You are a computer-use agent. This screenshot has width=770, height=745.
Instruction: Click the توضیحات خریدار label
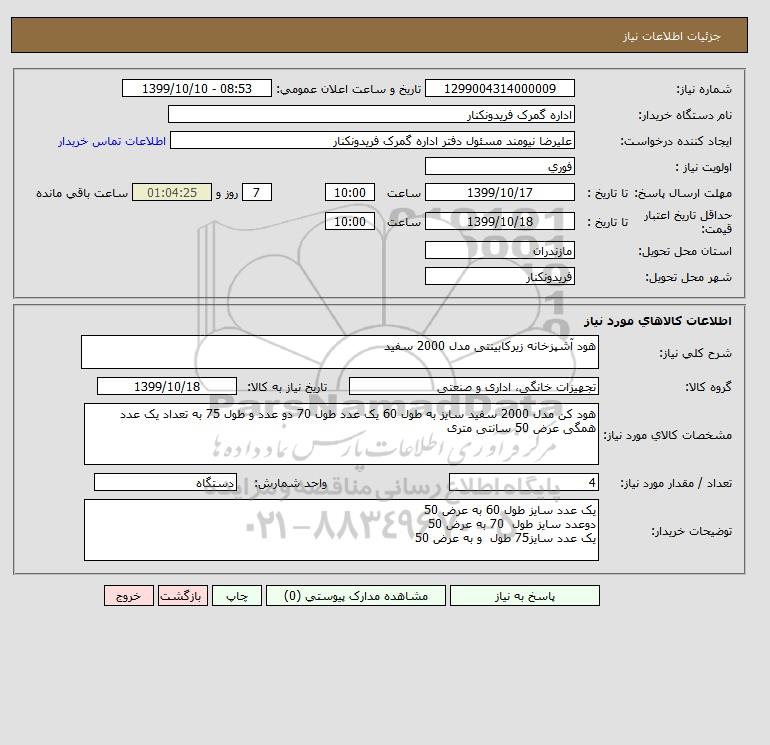pyautogui.click(x=692, y=531)
